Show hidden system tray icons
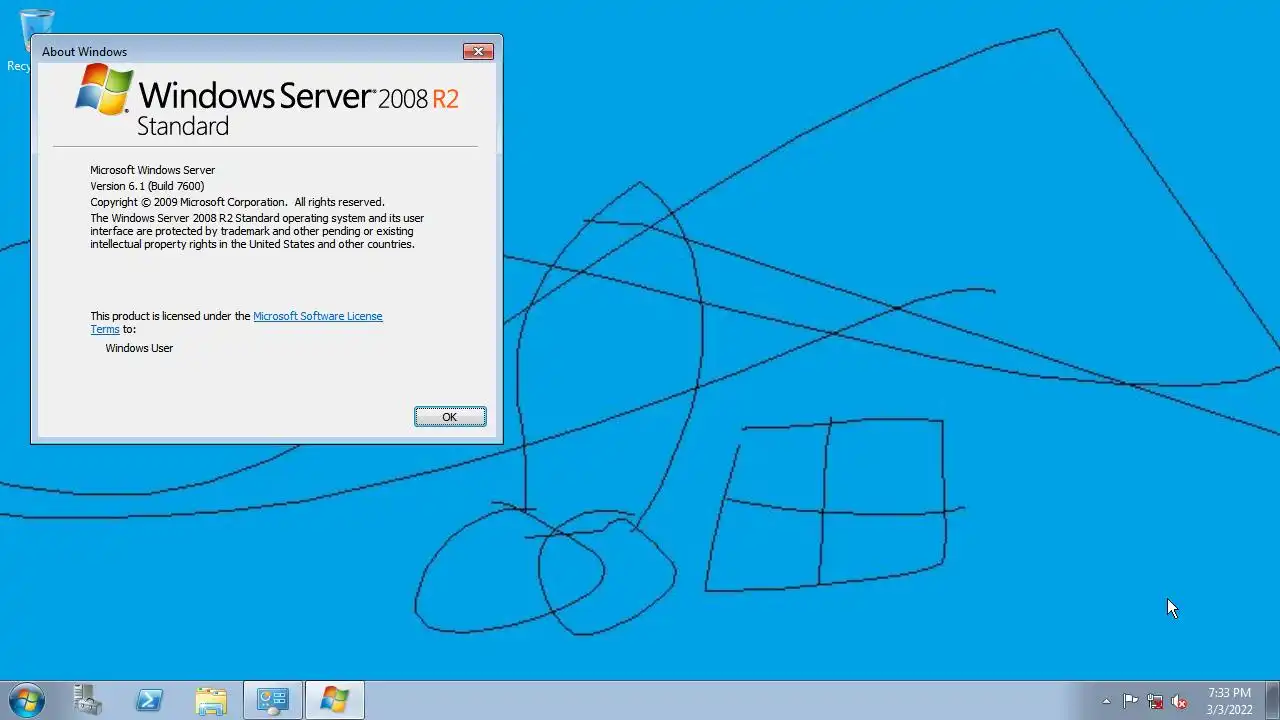Viewport: 1280px width, 720px height. (1106, 701)
